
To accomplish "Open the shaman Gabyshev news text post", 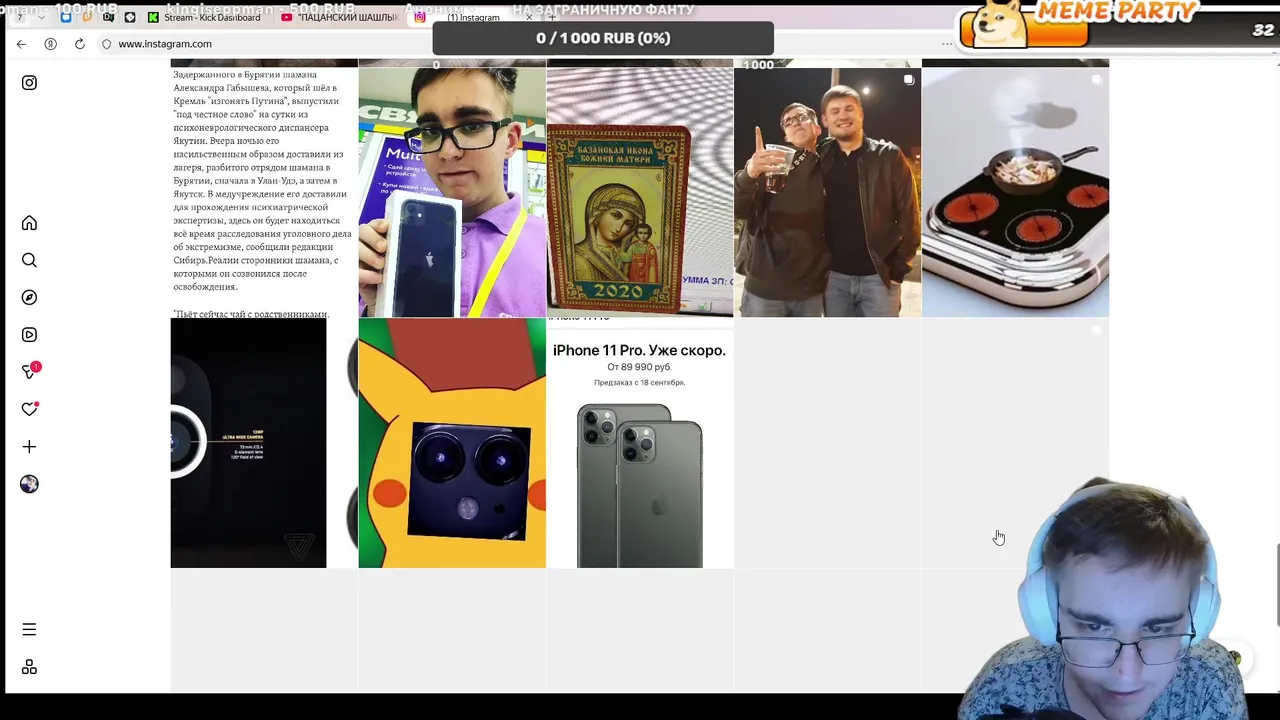I will [264, 192].
